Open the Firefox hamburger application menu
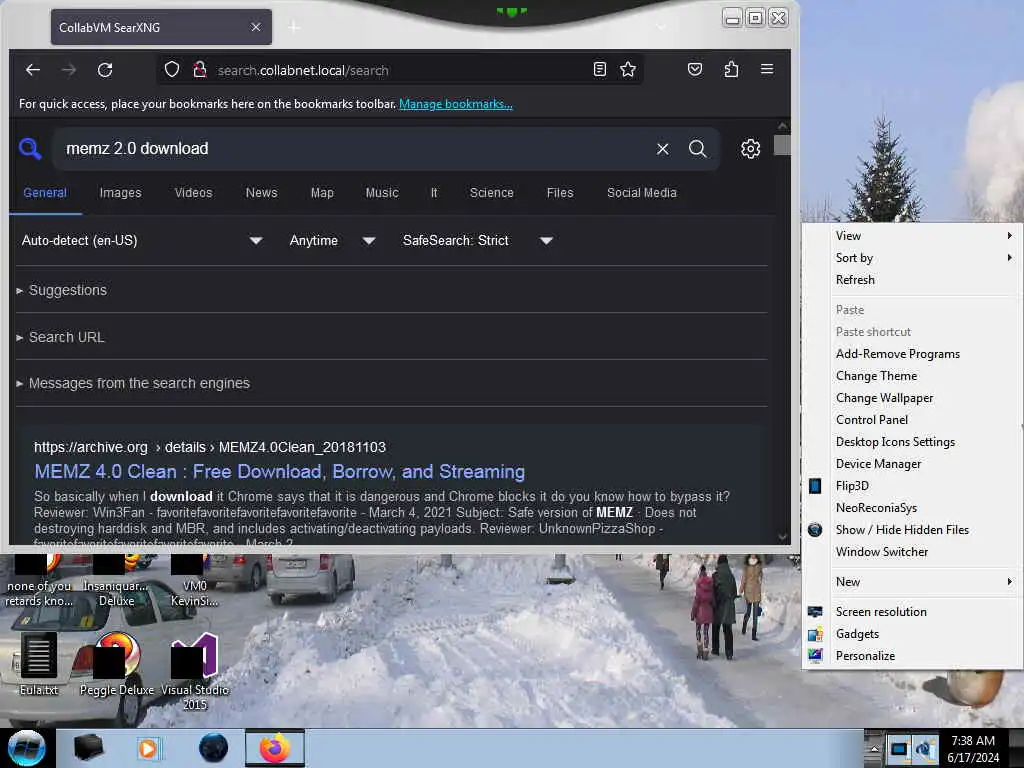The image size is (1024, 768). click(767, 69)
